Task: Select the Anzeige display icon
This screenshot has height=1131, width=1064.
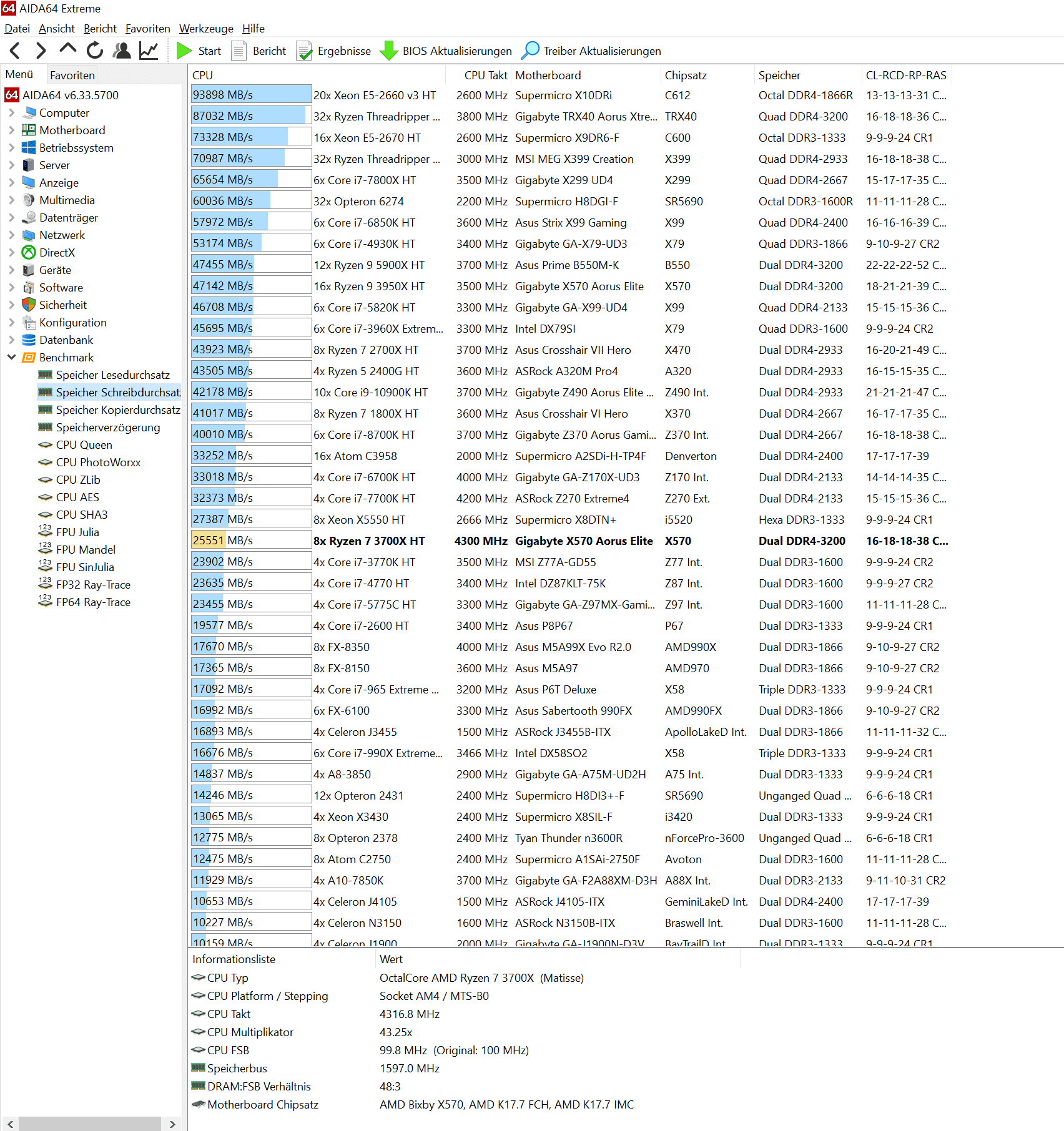Action: [x=29, y=183]
